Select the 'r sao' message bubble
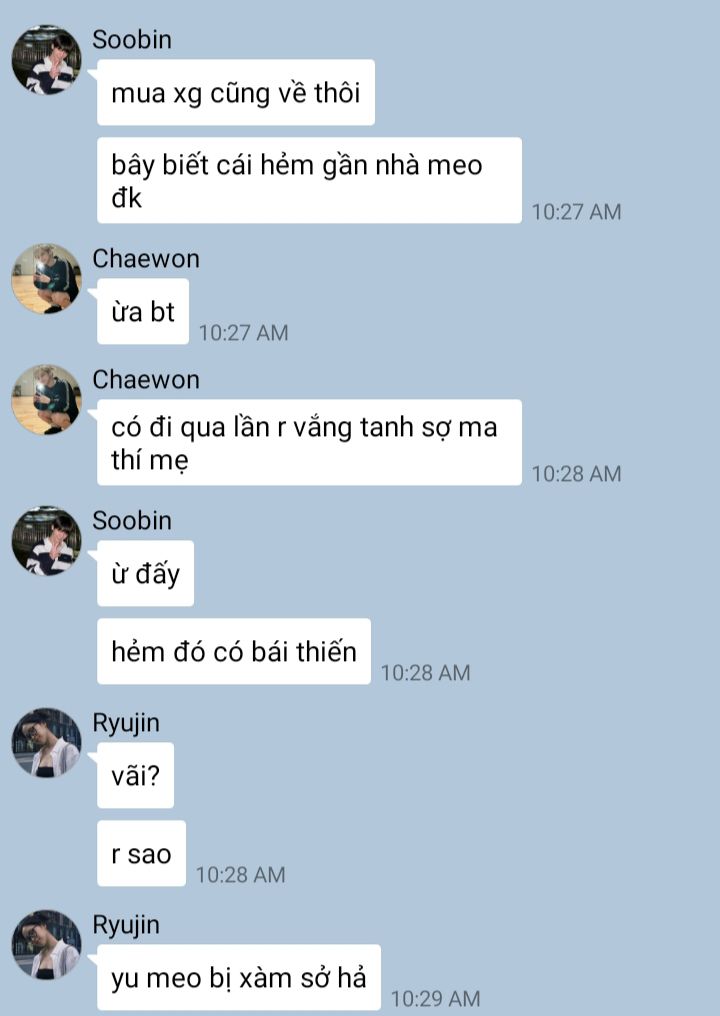This screenshot has width=720, height=1016. point(141,853)
